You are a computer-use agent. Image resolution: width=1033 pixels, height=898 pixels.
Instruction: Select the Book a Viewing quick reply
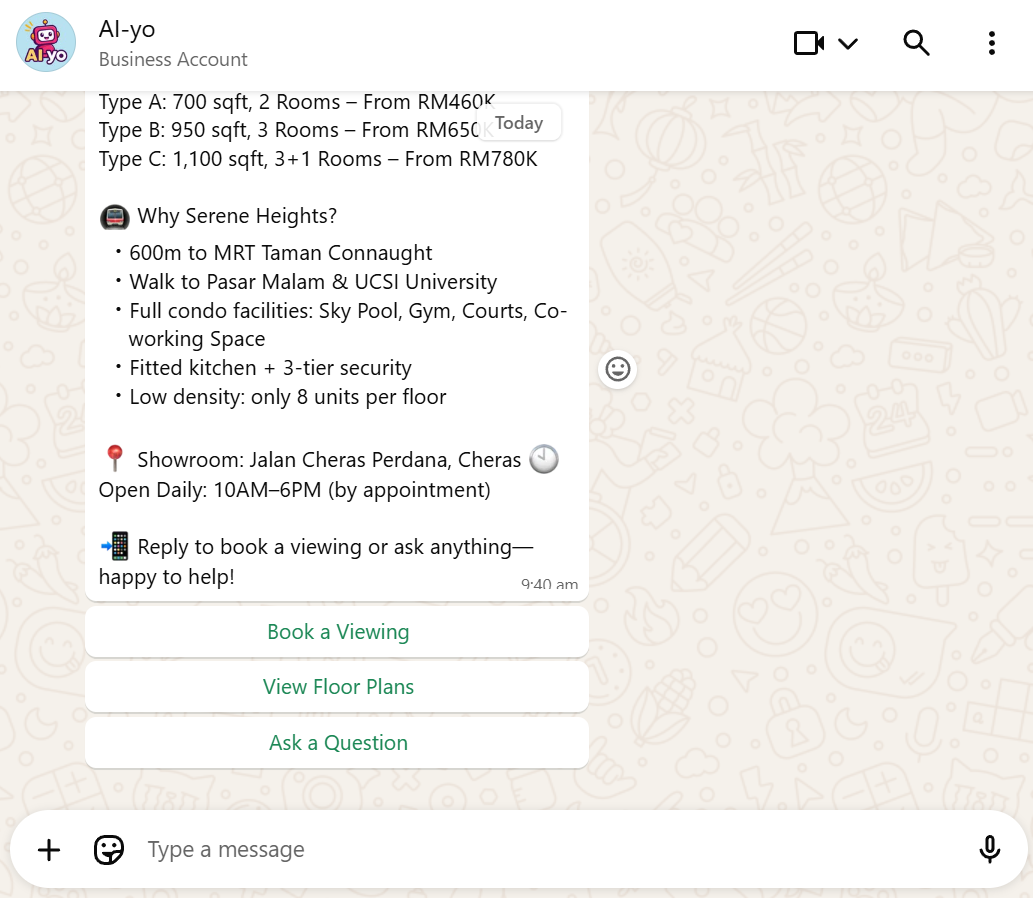(338, 631)
